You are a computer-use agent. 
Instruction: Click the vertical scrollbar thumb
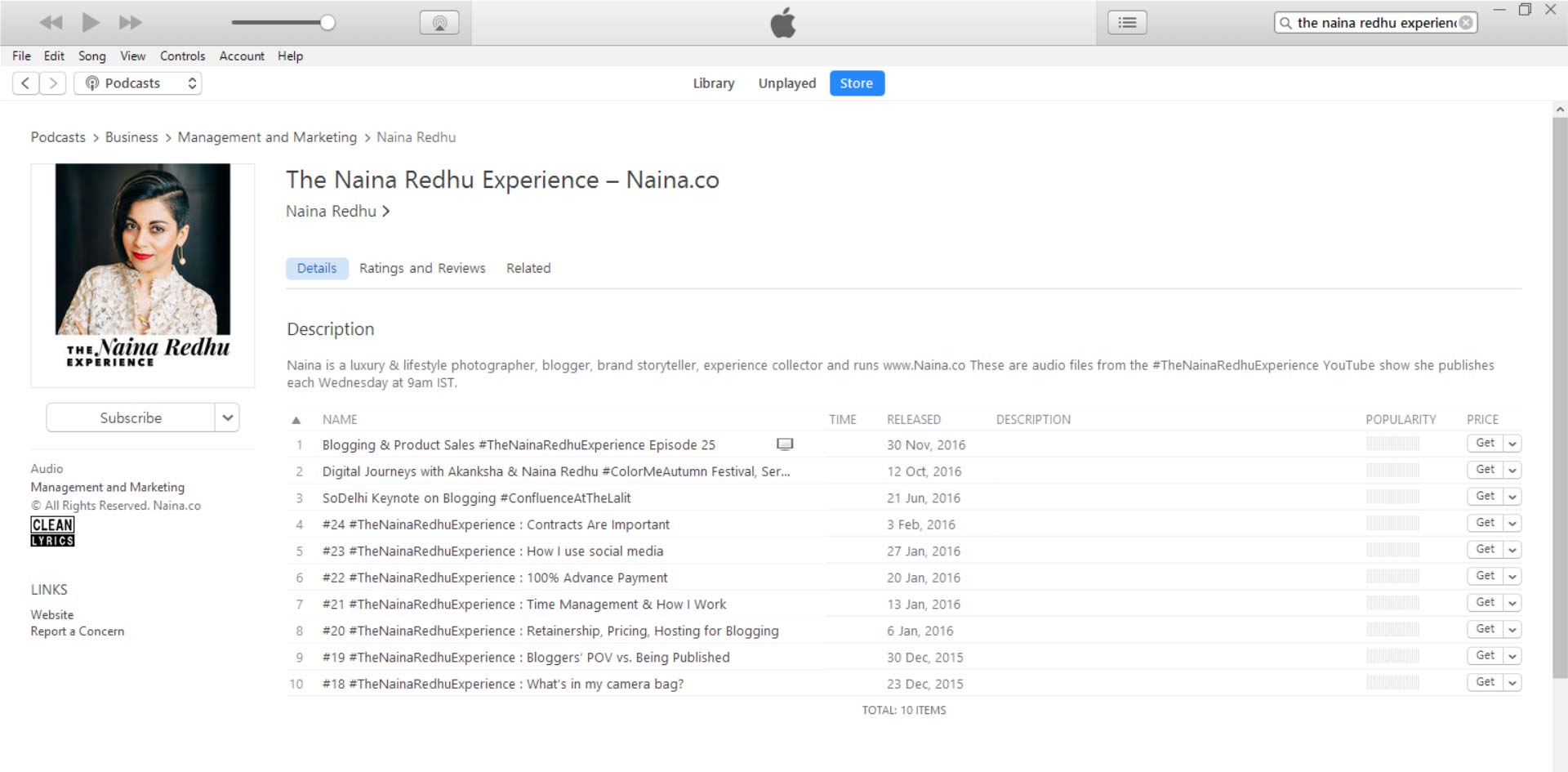click(x=1560, y=398)
